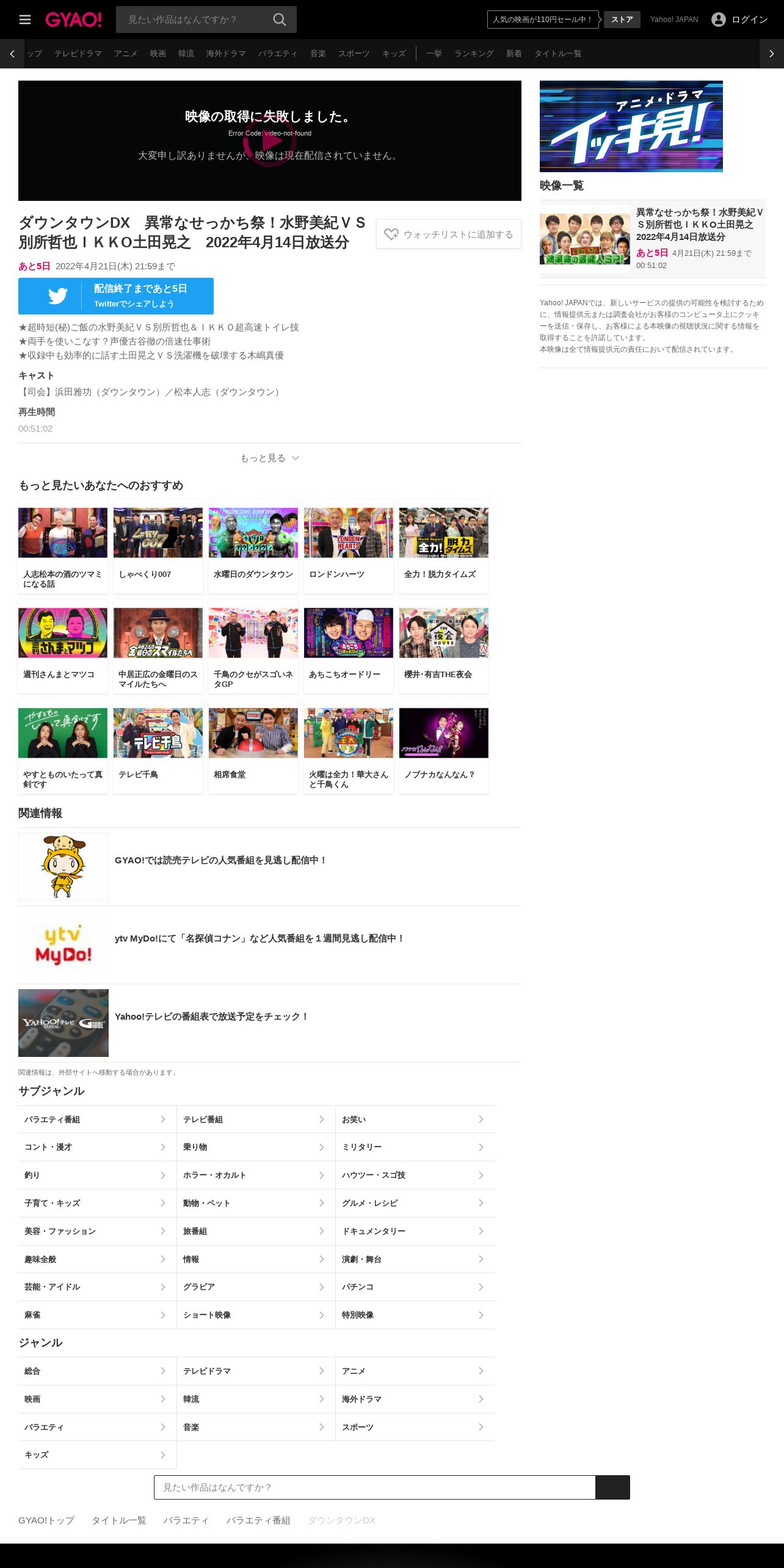Click タイトル一覧 breadcrumb link
Screen dimensions: 784x1568
pyautogui.click(x=119, y=1520)
